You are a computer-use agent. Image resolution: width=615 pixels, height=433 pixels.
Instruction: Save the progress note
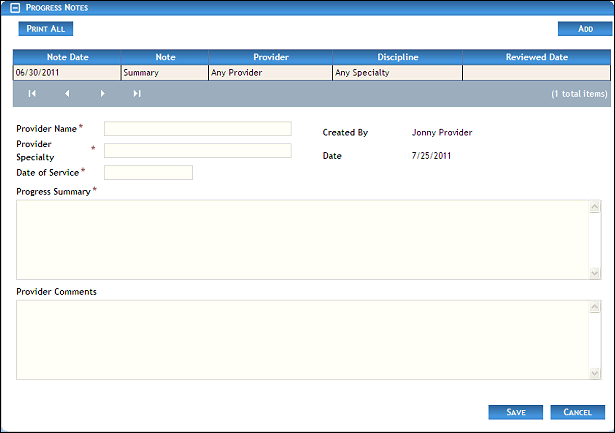516,412
